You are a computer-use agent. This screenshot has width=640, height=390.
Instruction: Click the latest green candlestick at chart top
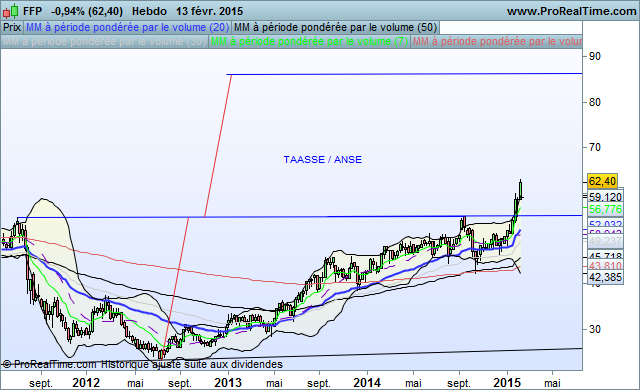click(x=520, y=189)
